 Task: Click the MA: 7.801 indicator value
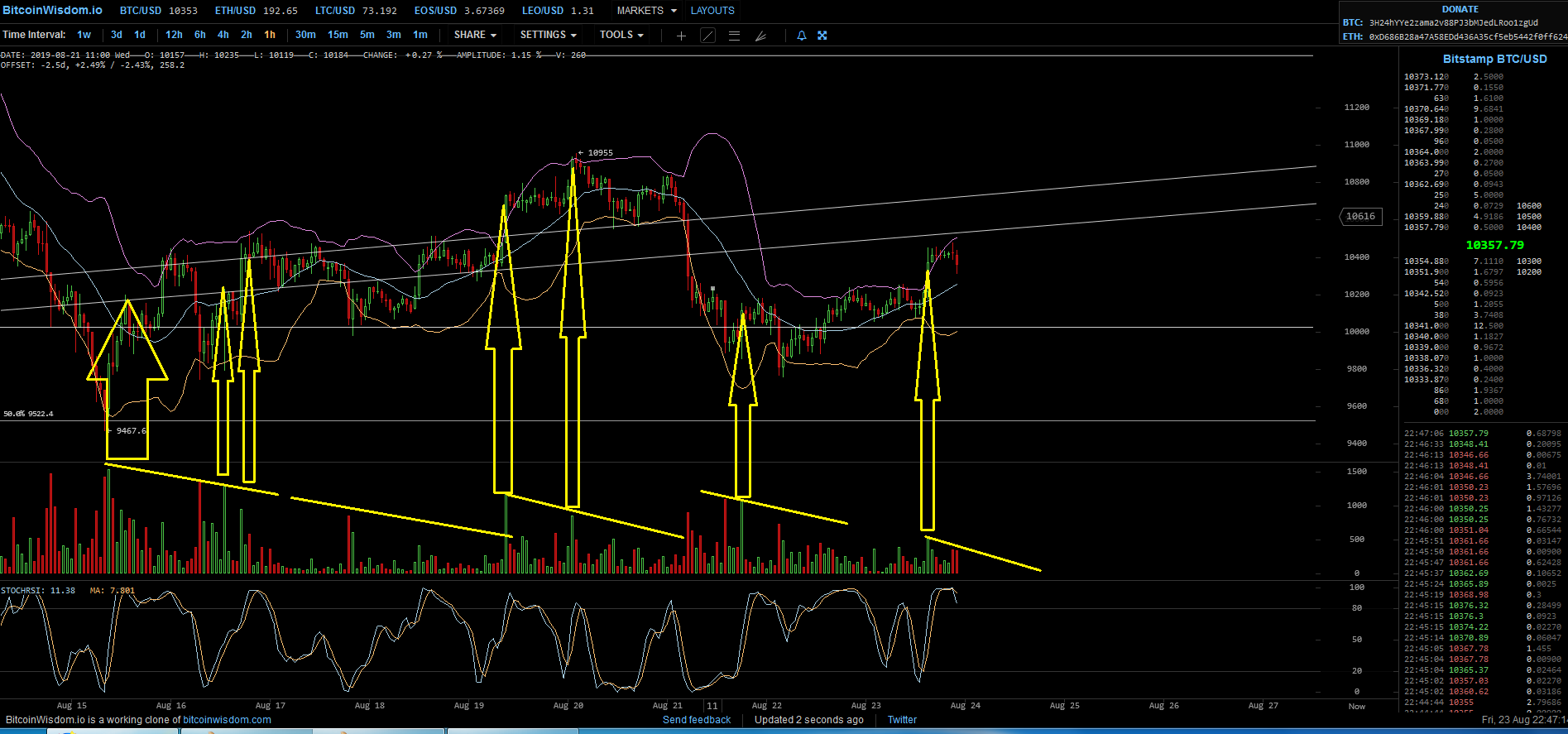112,591
